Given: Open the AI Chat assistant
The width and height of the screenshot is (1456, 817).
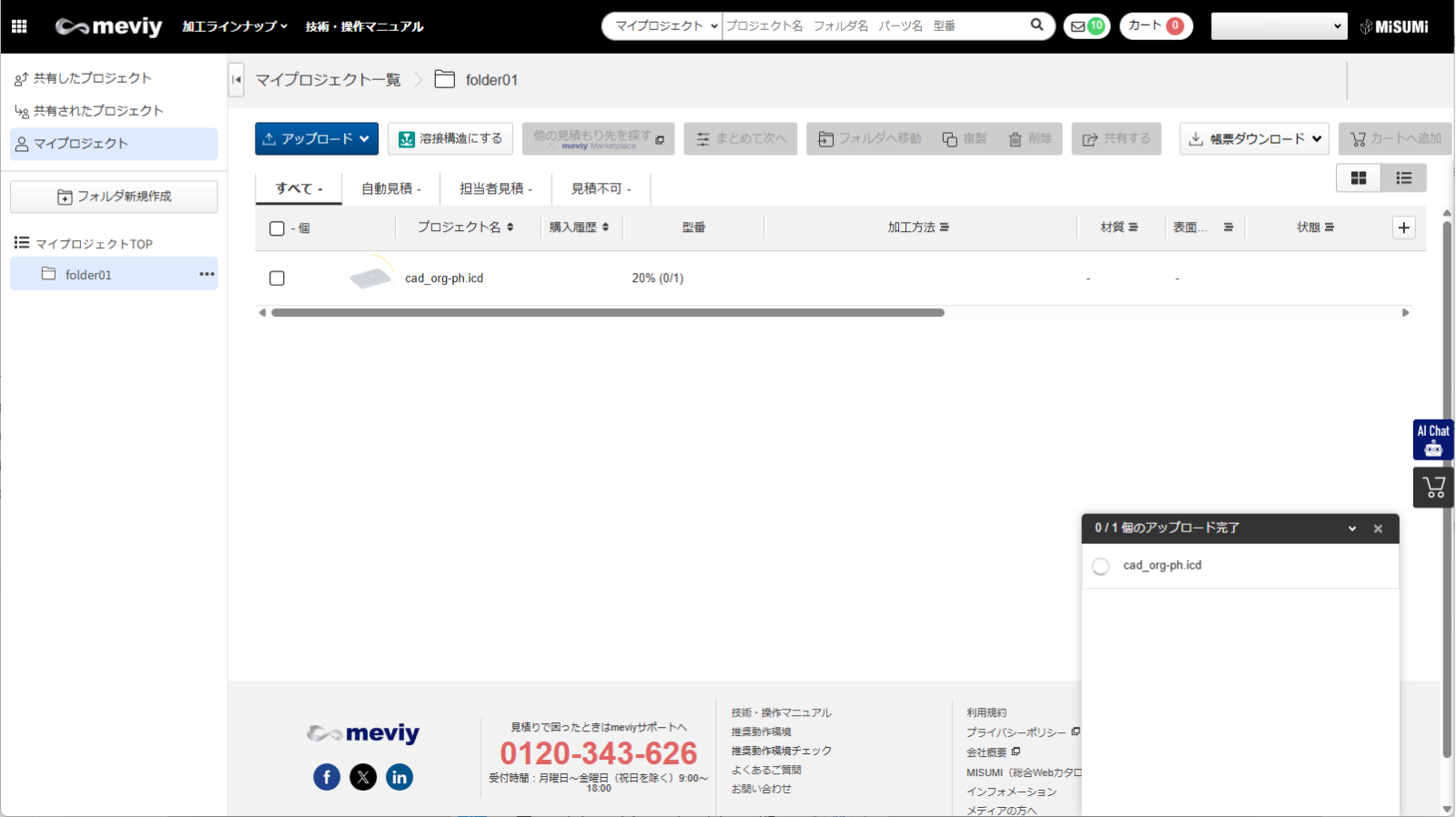Looking at the screenshot, I should (1432, 439).
